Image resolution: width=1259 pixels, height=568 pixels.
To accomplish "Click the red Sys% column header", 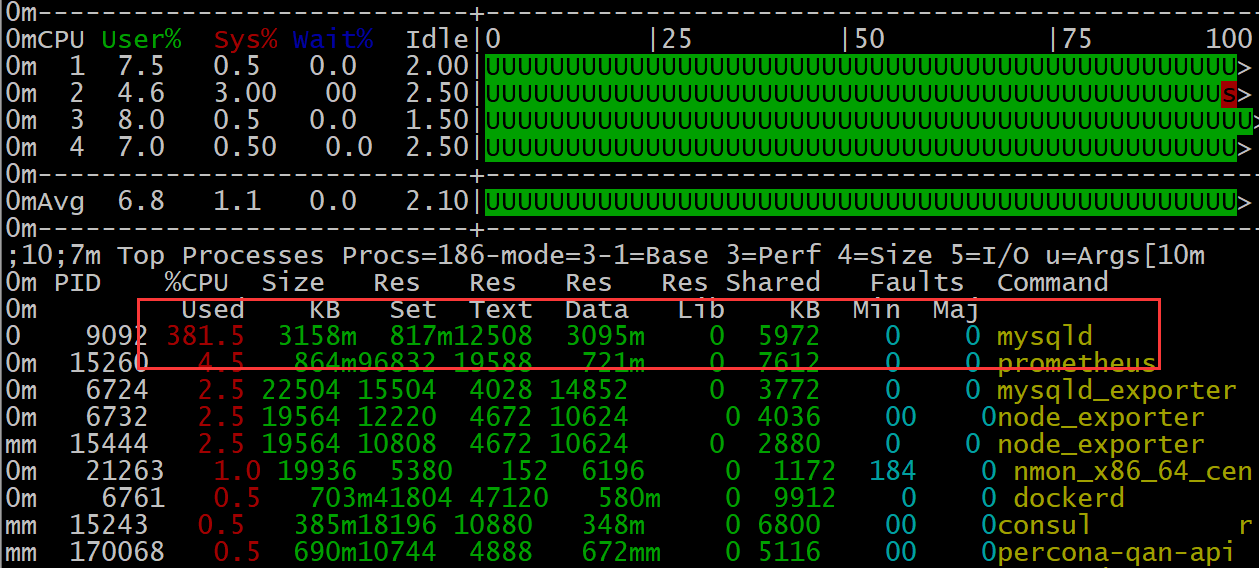I will click(246, 40).
